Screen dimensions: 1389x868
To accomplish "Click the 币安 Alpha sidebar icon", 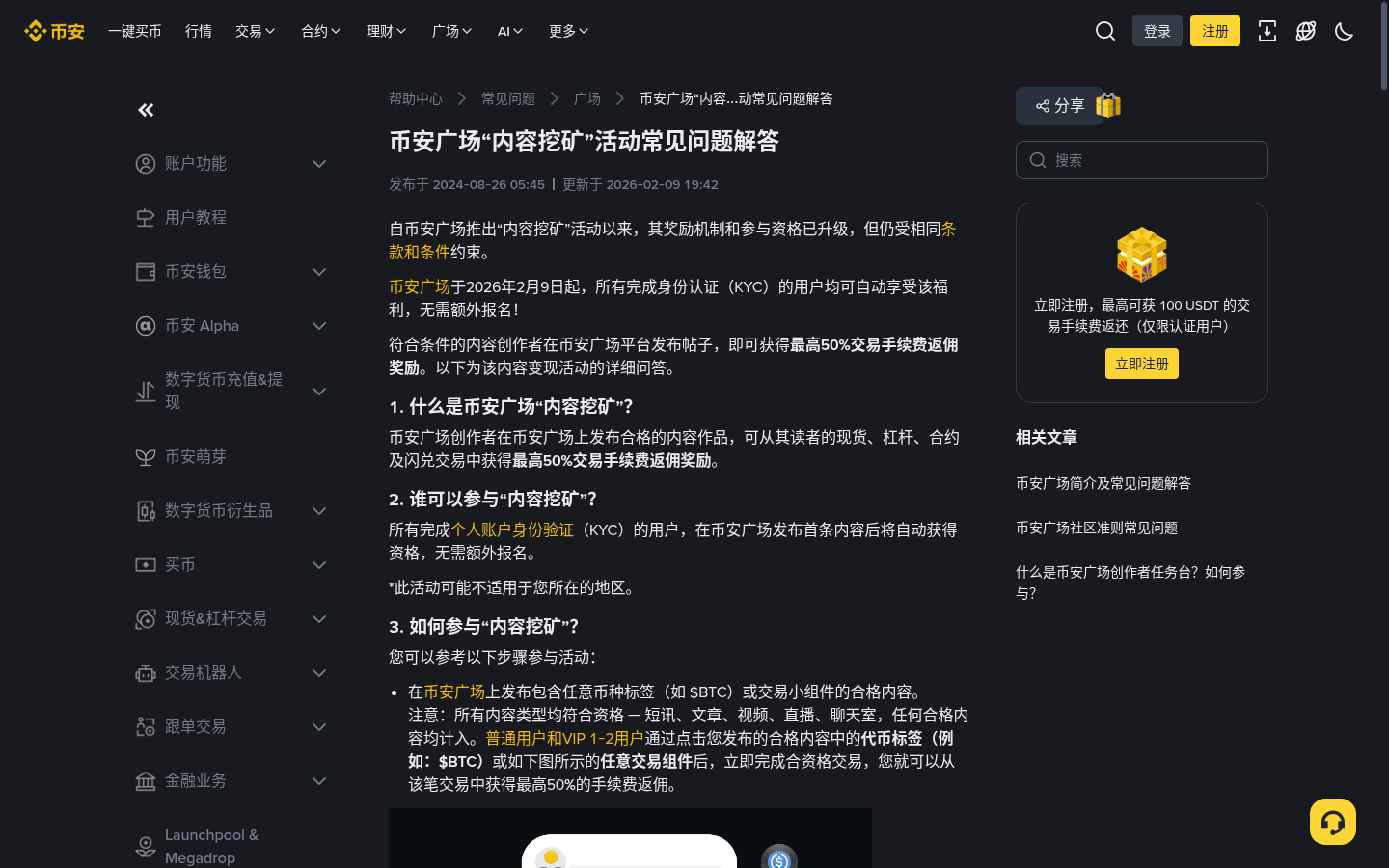I will 146,326.
